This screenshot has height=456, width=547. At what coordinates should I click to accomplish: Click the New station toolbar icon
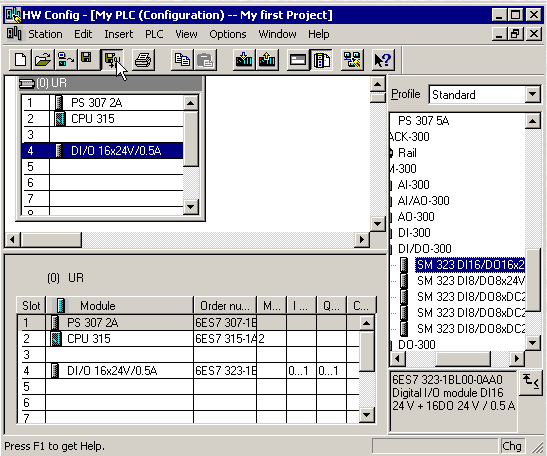coord(21,60)
